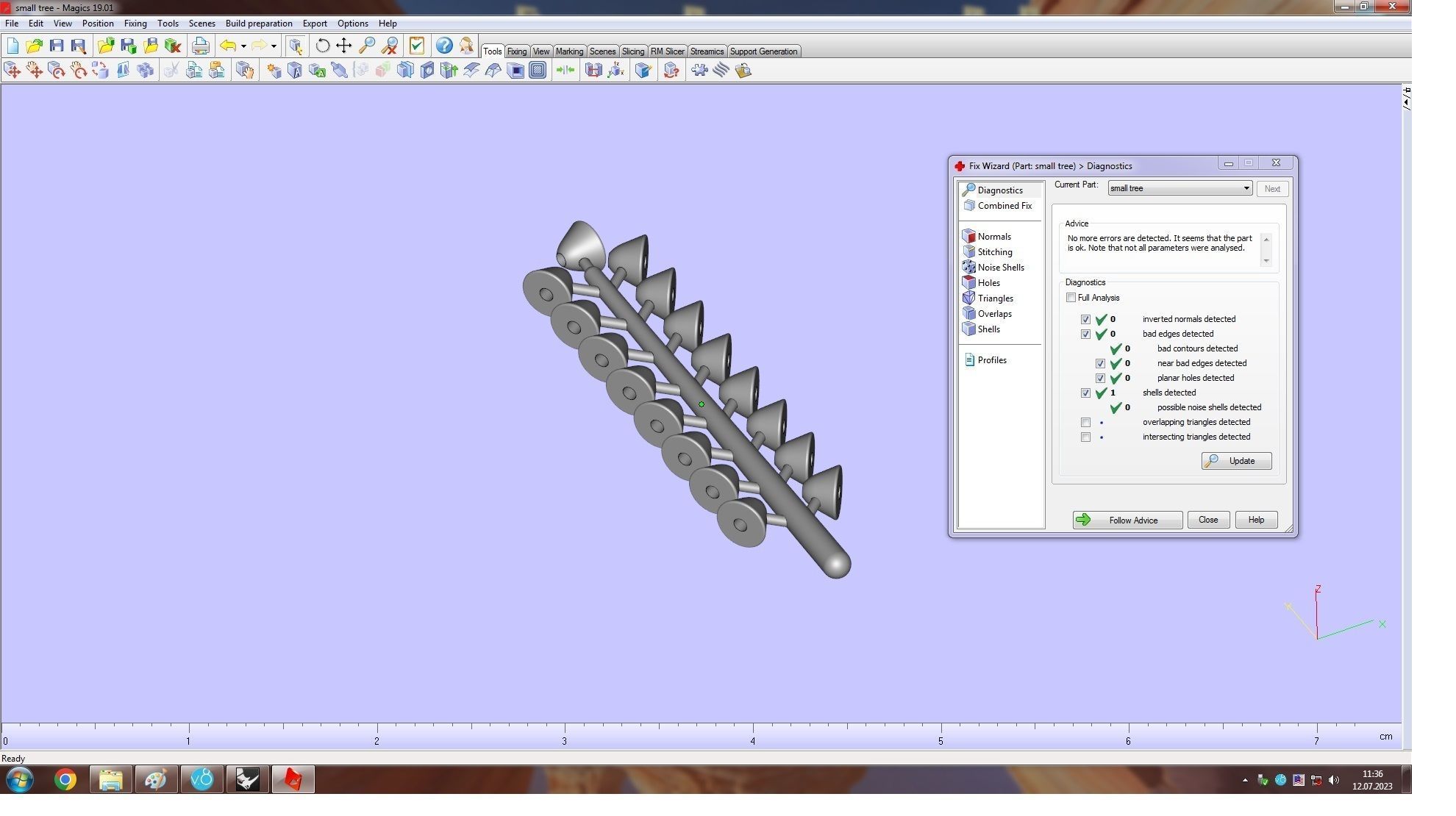Open the Help question mark icon
The image size is (1456, 816).
(443, 46)
